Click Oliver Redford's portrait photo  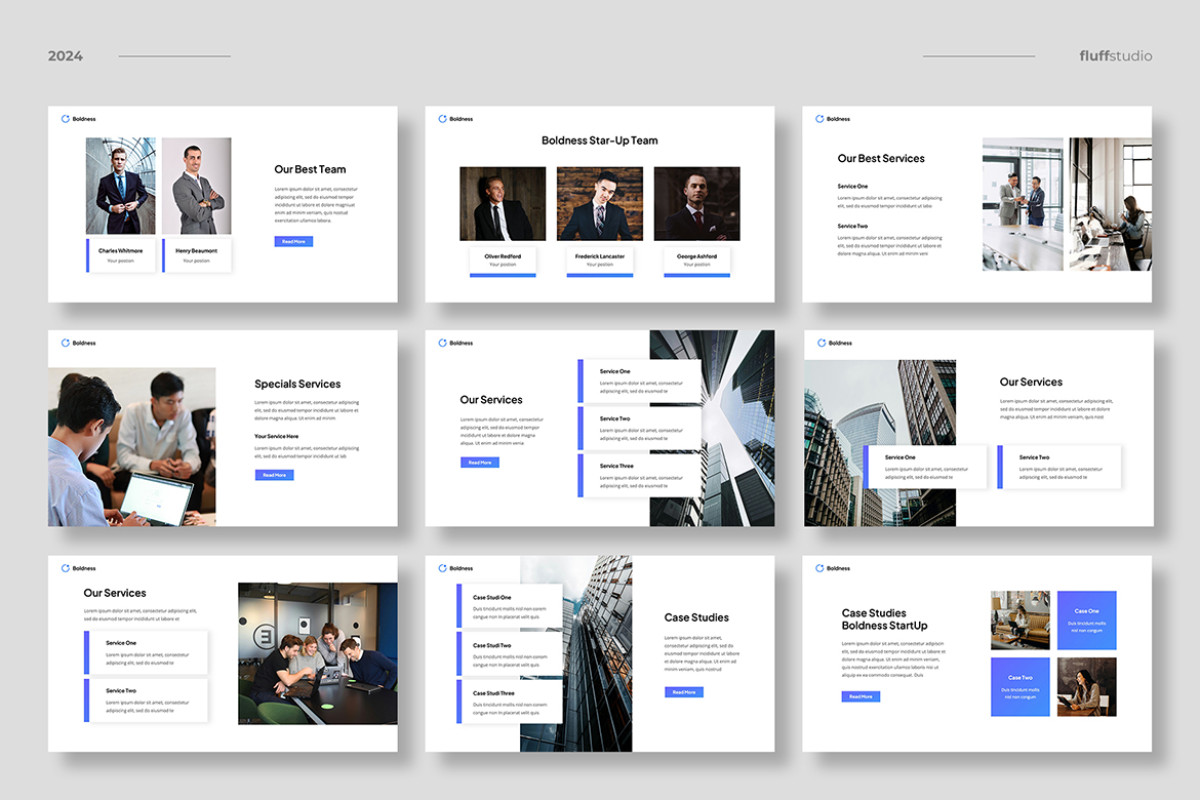click(x=503, y=204)
